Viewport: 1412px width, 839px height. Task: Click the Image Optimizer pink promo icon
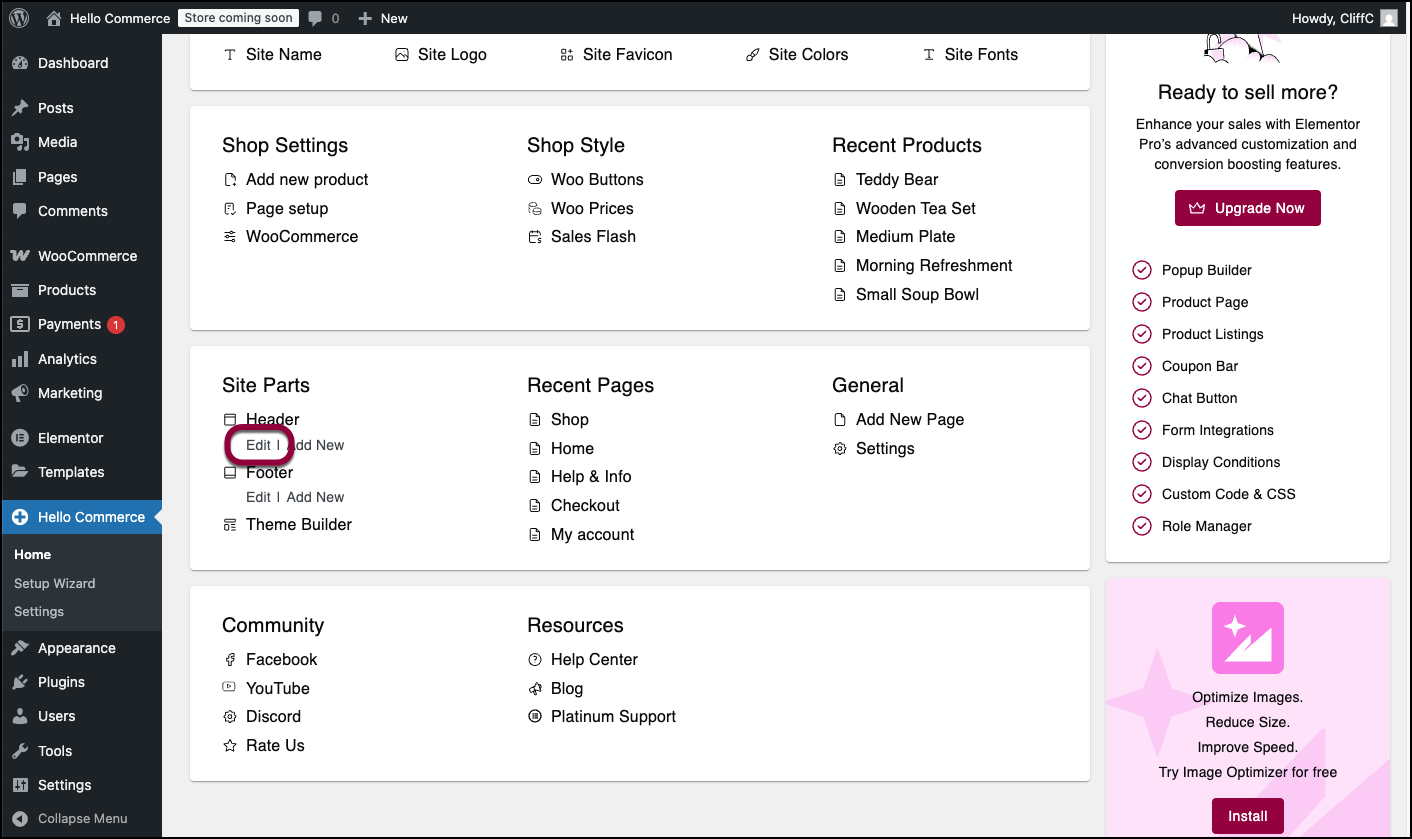pyautogui.click(x=1247, y=638)
